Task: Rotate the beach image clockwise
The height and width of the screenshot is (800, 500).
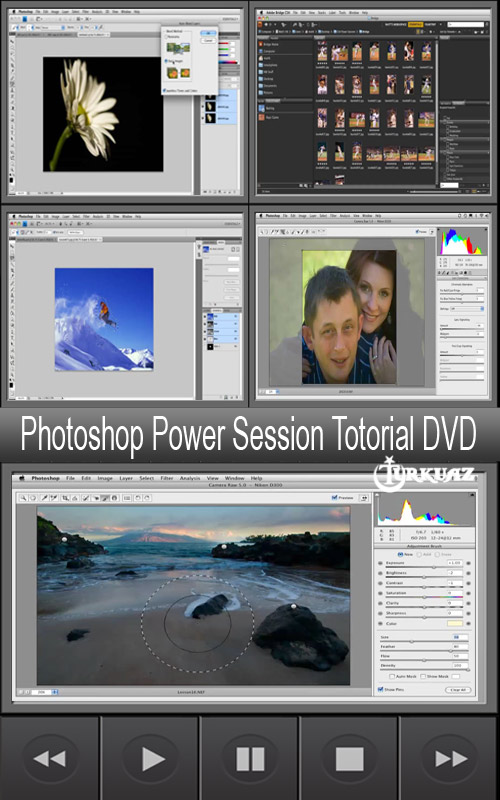Action: 147,497
